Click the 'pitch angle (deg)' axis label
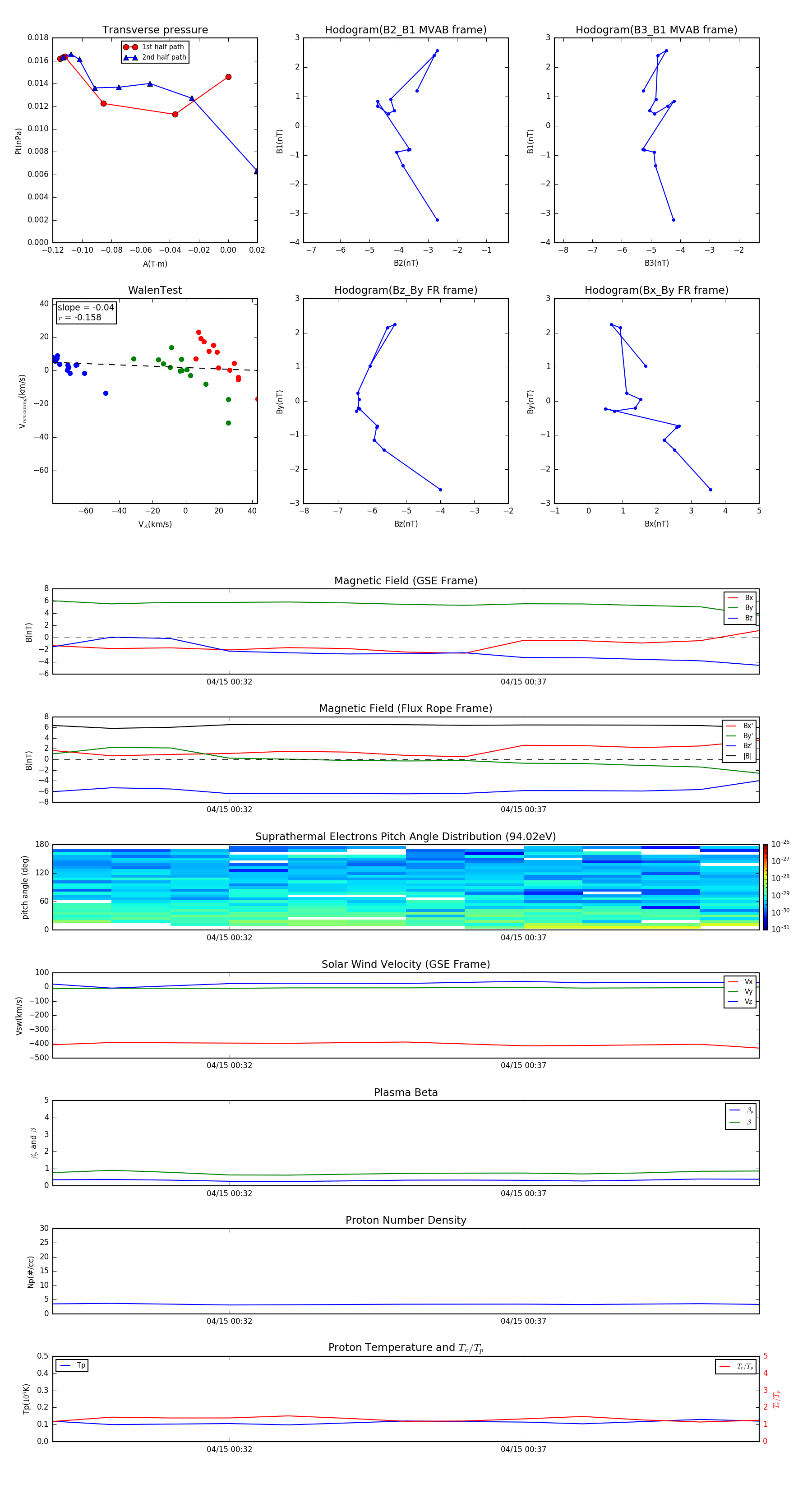Screen dimensions: 812x1489 25,887
